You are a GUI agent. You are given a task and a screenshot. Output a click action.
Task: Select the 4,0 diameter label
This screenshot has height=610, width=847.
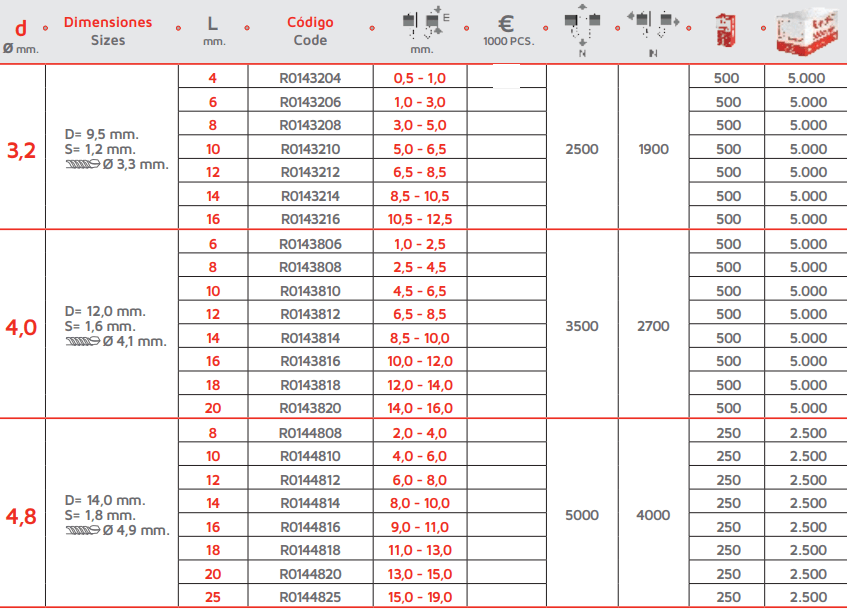point(21,327)
